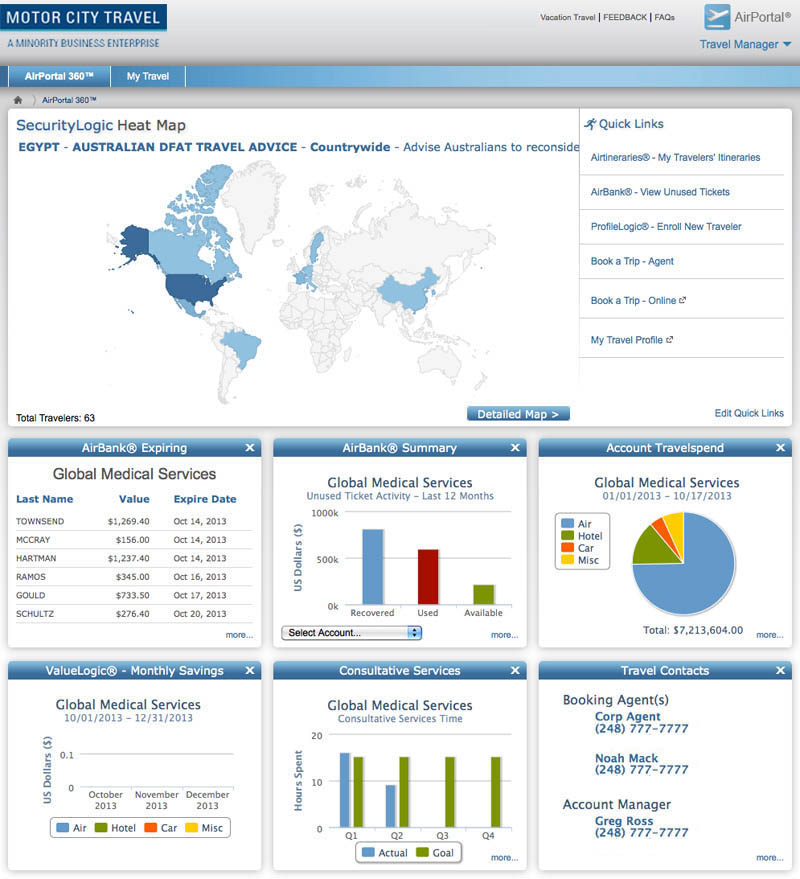
Task: Click the AirPortal 360 breadcrumb link
Action: [69, 100]
